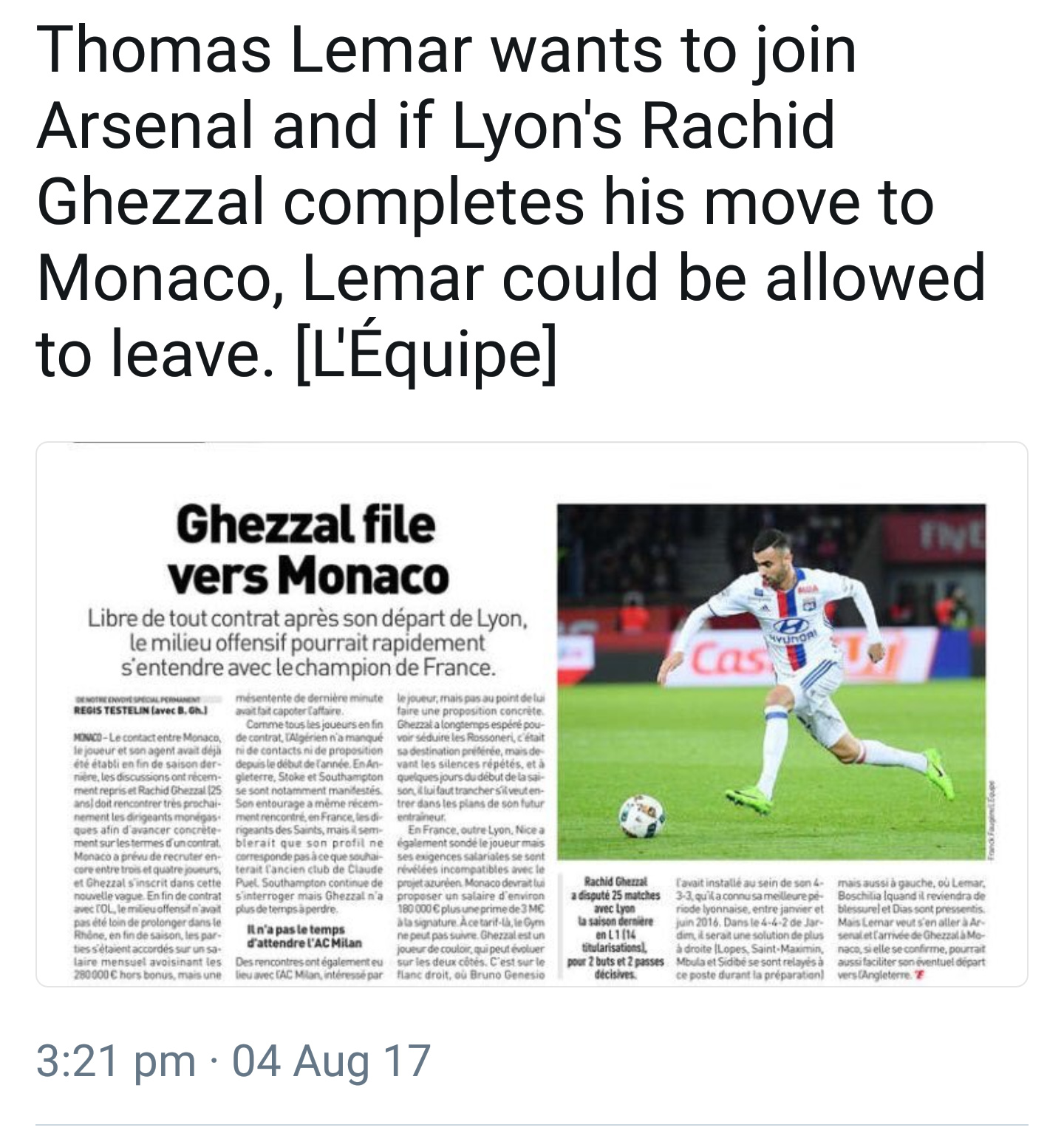
Task: Click the word "Ghezzal" in the tweet text
Action: click(150, 202)
